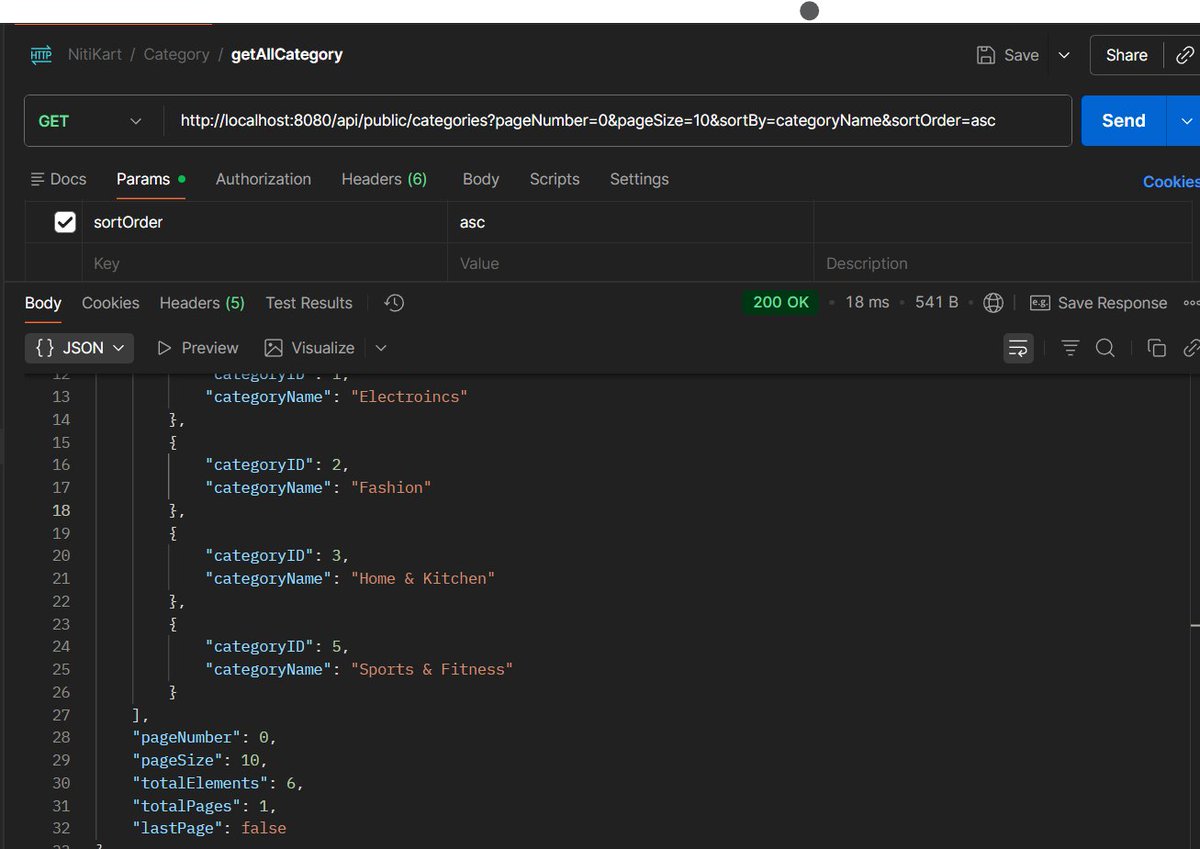The height and width of the screenshot is (849, 1200).
Task: Click the 541 B response size
Action: coord(937,302)
